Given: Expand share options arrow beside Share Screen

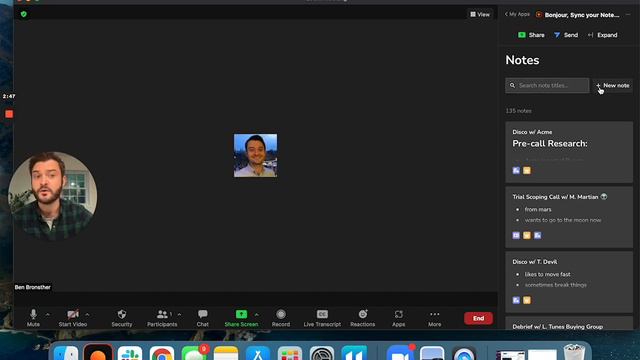Looking at the screenshot, I should 256,315.
